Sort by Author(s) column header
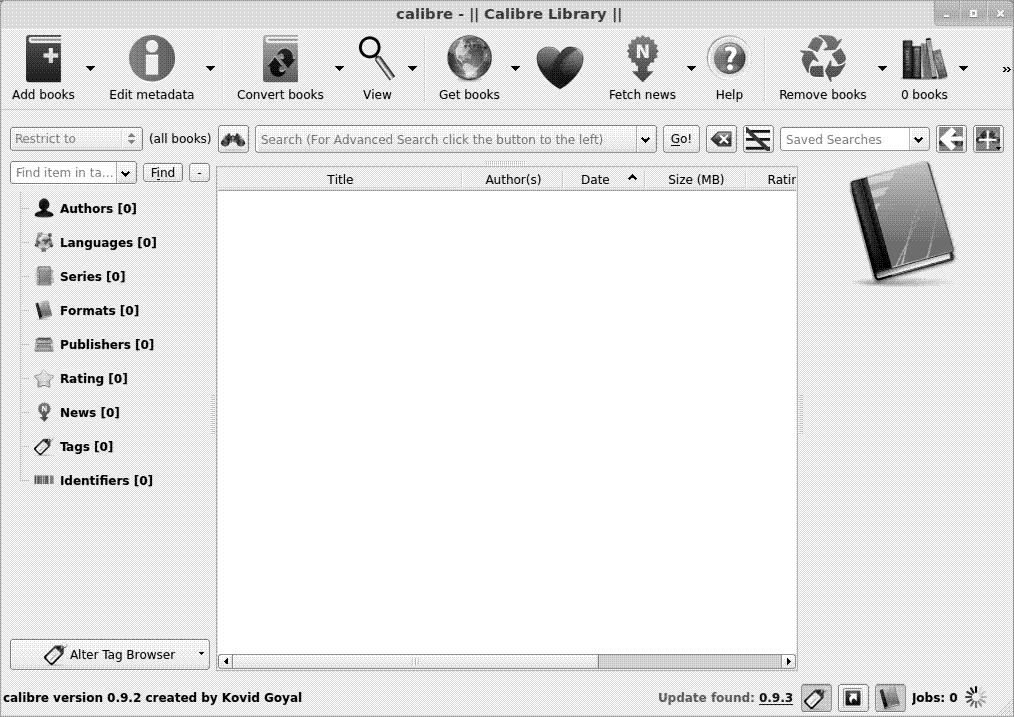Viewport: 1014px width, 717px height. (513, 179)
